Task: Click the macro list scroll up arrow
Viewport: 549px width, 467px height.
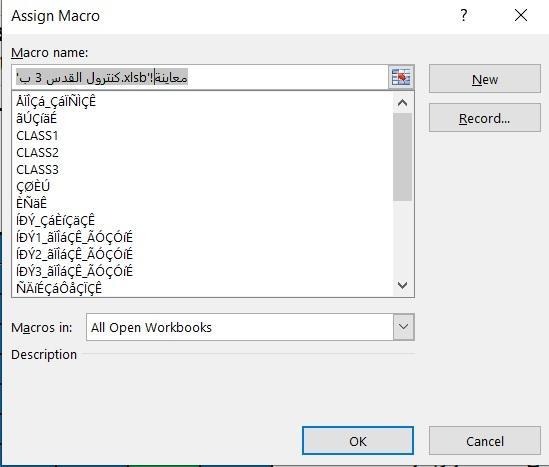Action: pyautogui.click(x=403, y=103)
